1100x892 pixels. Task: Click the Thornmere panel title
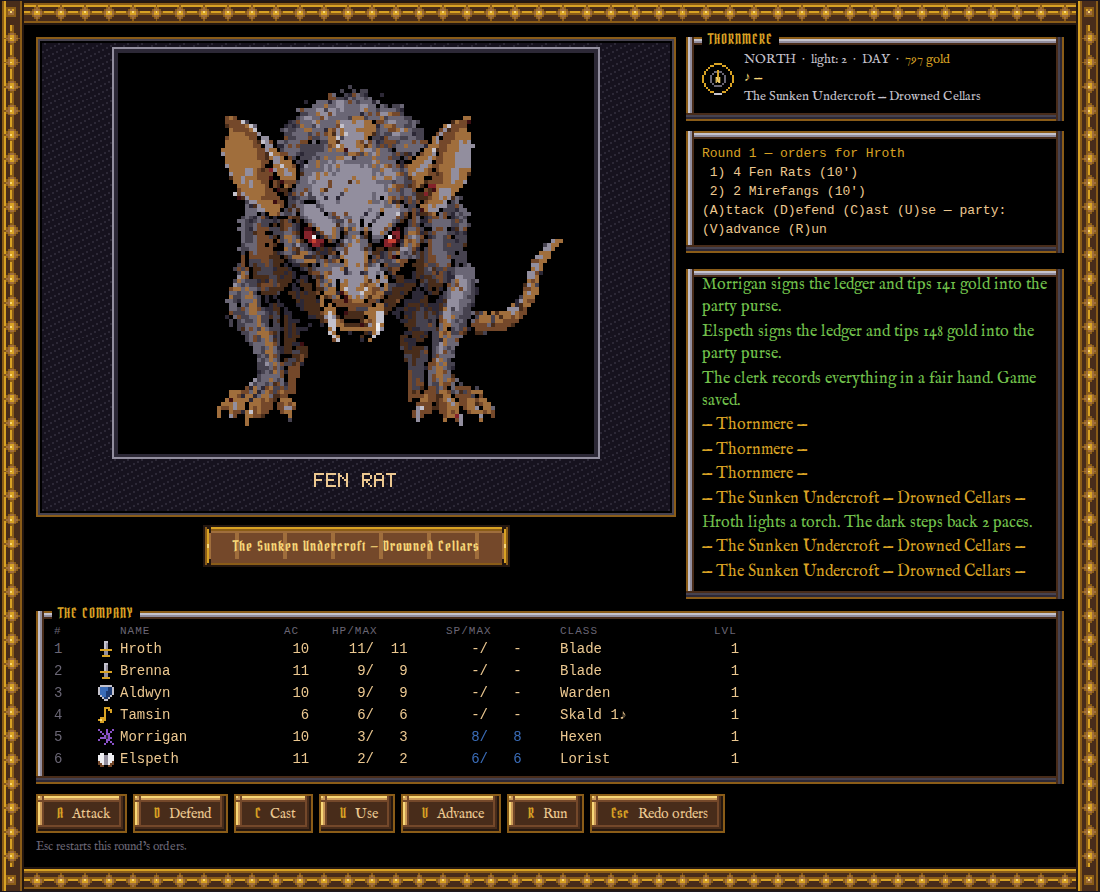739,39
